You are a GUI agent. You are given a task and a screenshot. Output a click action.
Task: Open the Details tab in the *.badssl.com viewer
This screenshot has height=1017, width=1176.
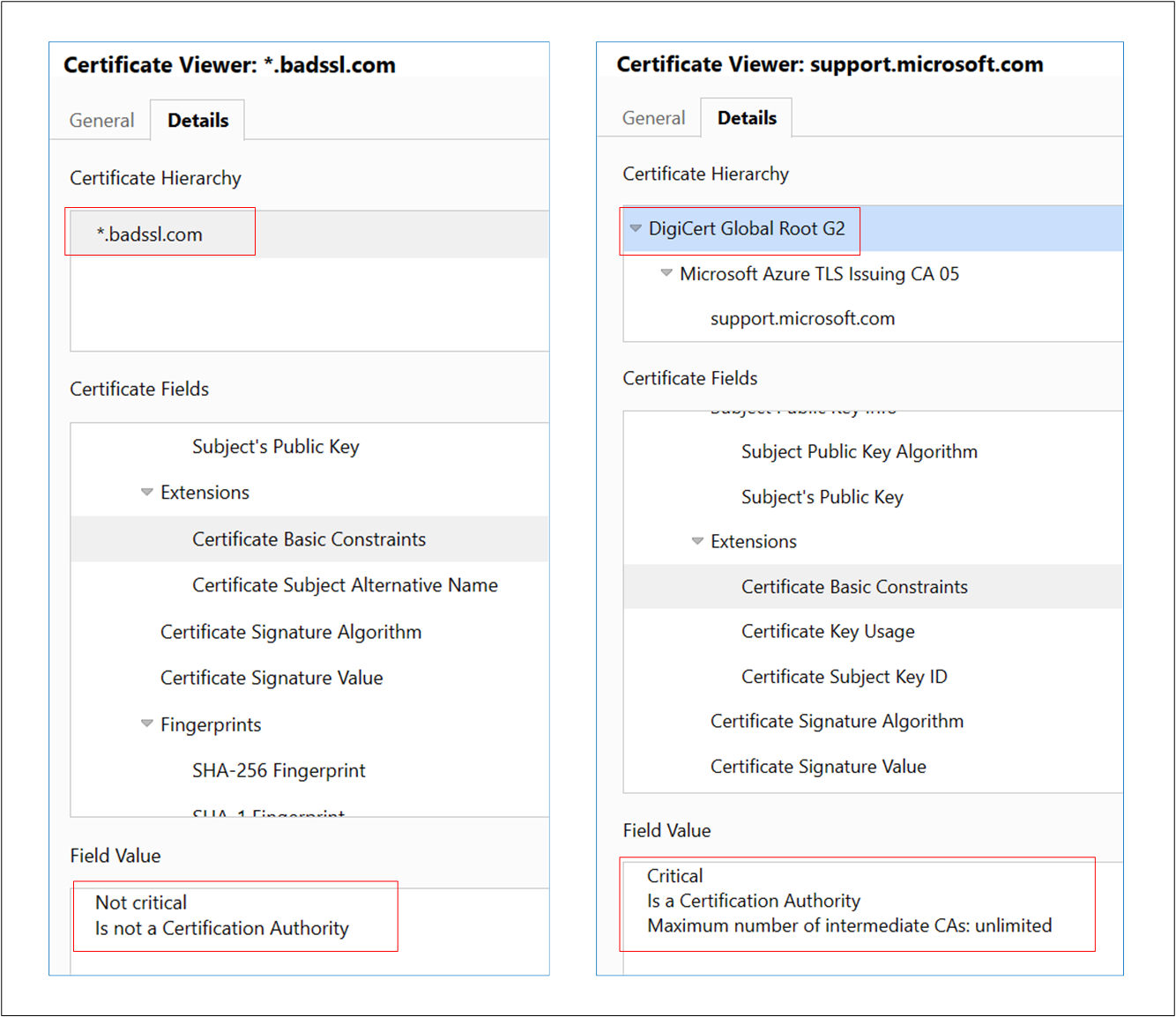pos(197,120)
